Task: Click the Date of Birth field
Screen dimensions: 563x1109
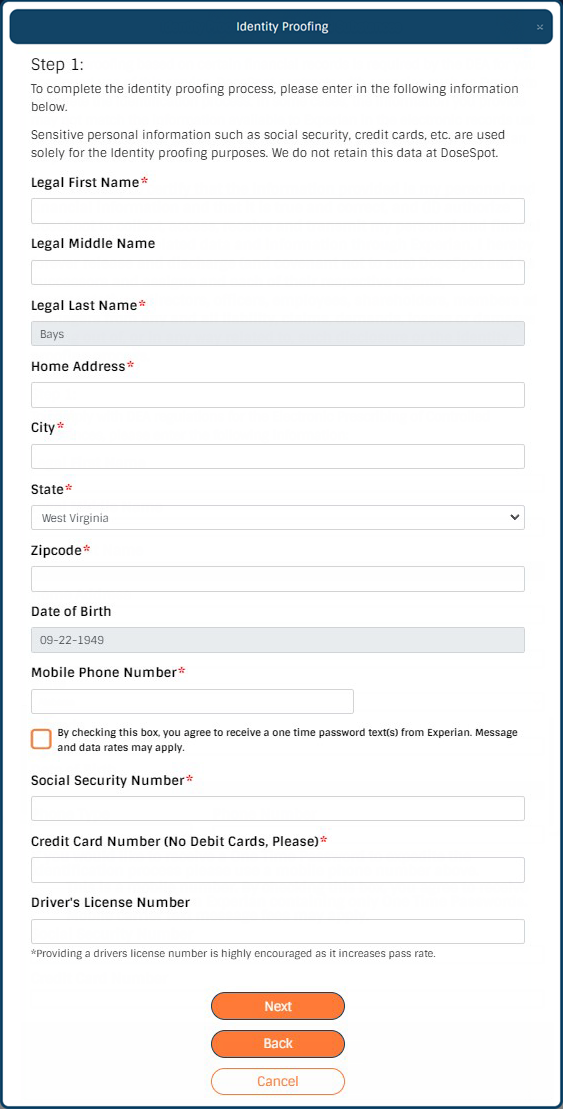Action: [278, 640]
